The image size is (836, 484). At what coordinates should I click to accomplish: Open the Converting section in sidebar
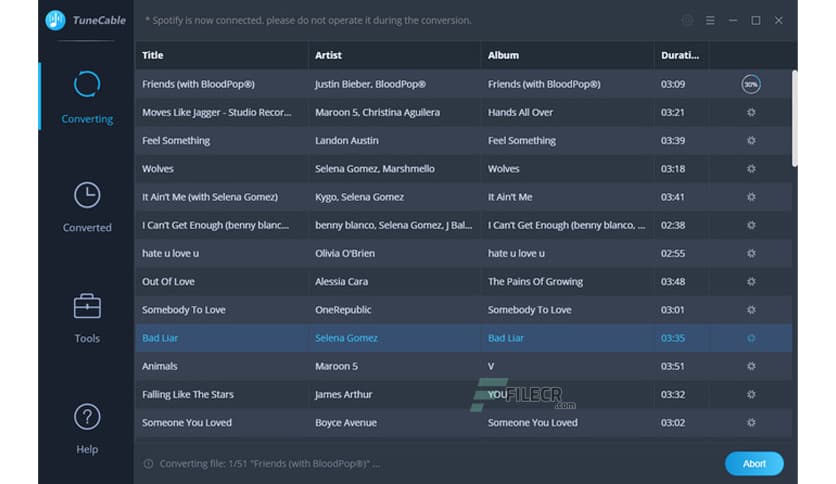pos(87,97)
